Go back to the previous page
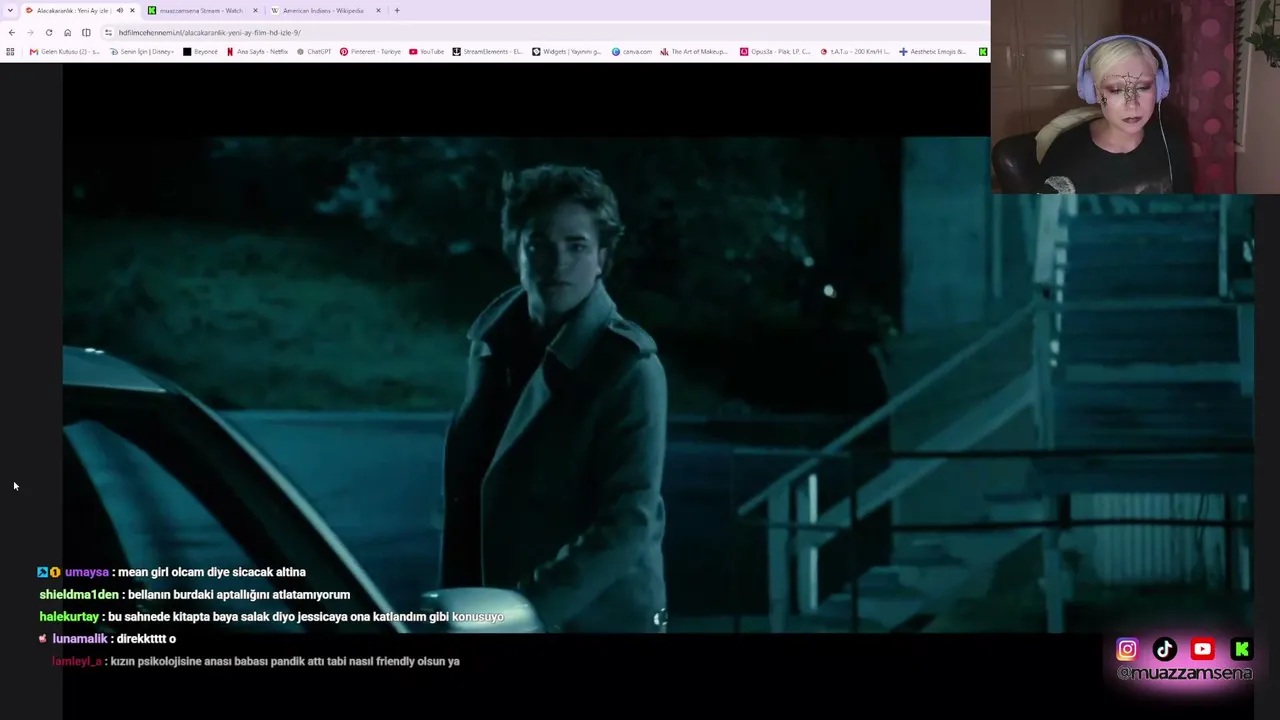 point(11,32)
